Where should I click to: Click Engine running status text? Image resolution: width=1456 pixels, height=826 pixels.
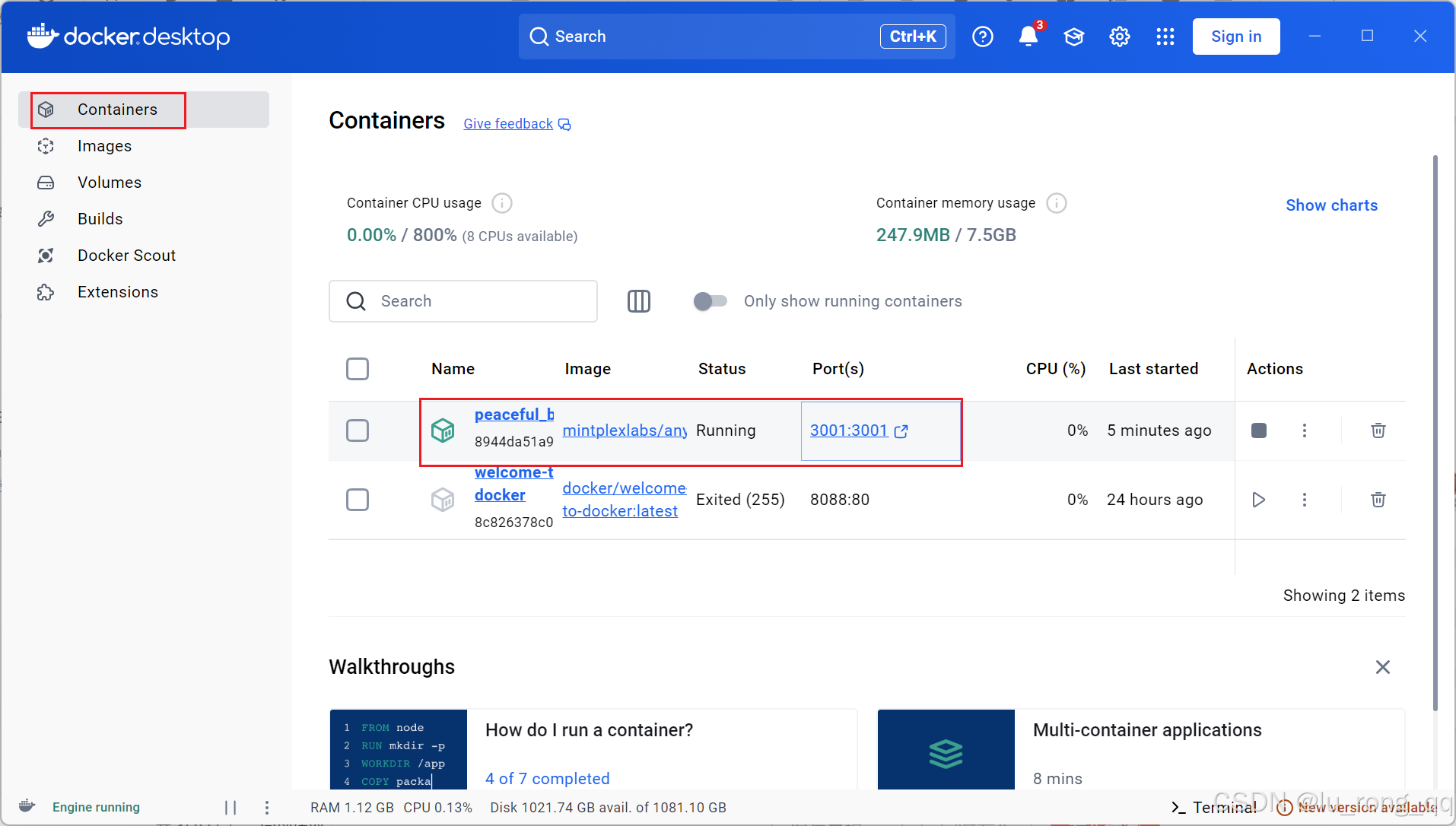pos(96,807)
